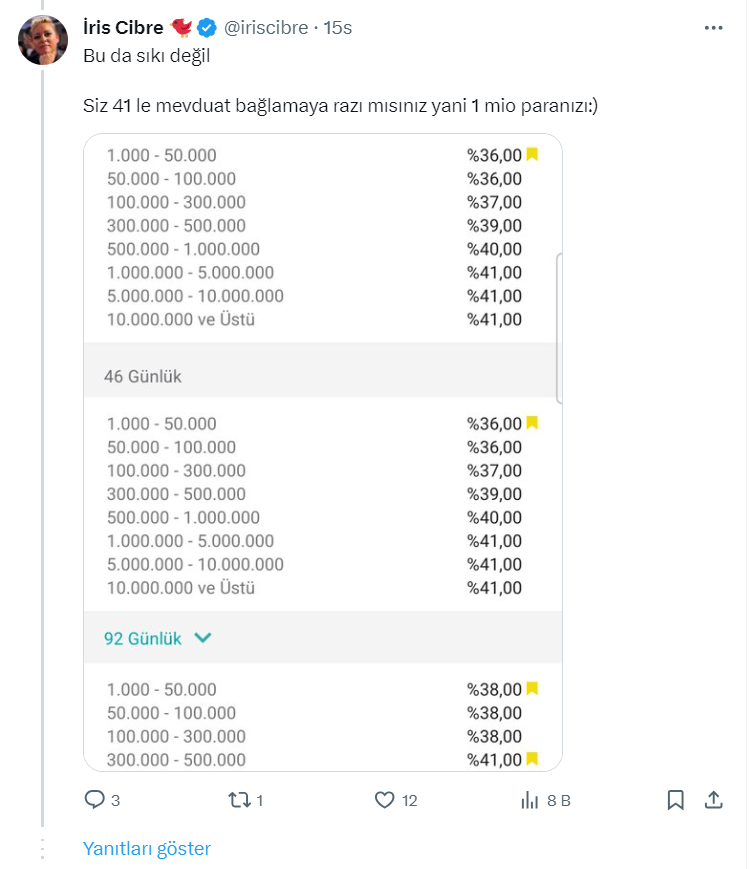The image size is (750, 869).
Task: Click the İris Cibre display name
Action: pyautogui.click(x=123, y=28)
